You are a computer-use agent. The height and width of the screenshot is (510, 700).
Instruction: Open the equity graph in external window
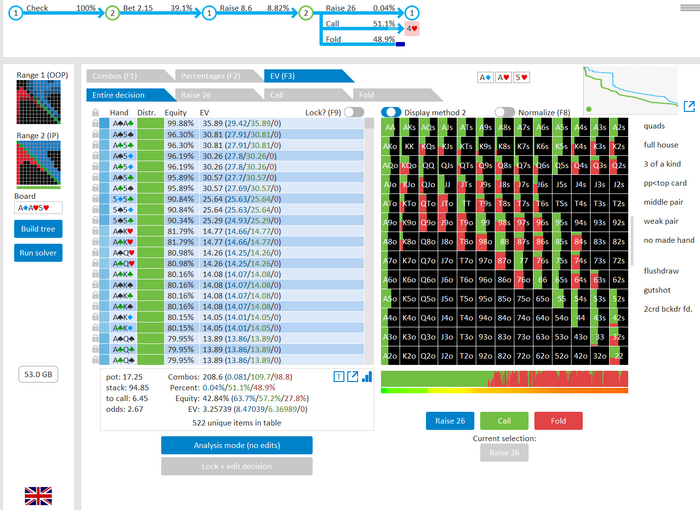tap(689, 106)
